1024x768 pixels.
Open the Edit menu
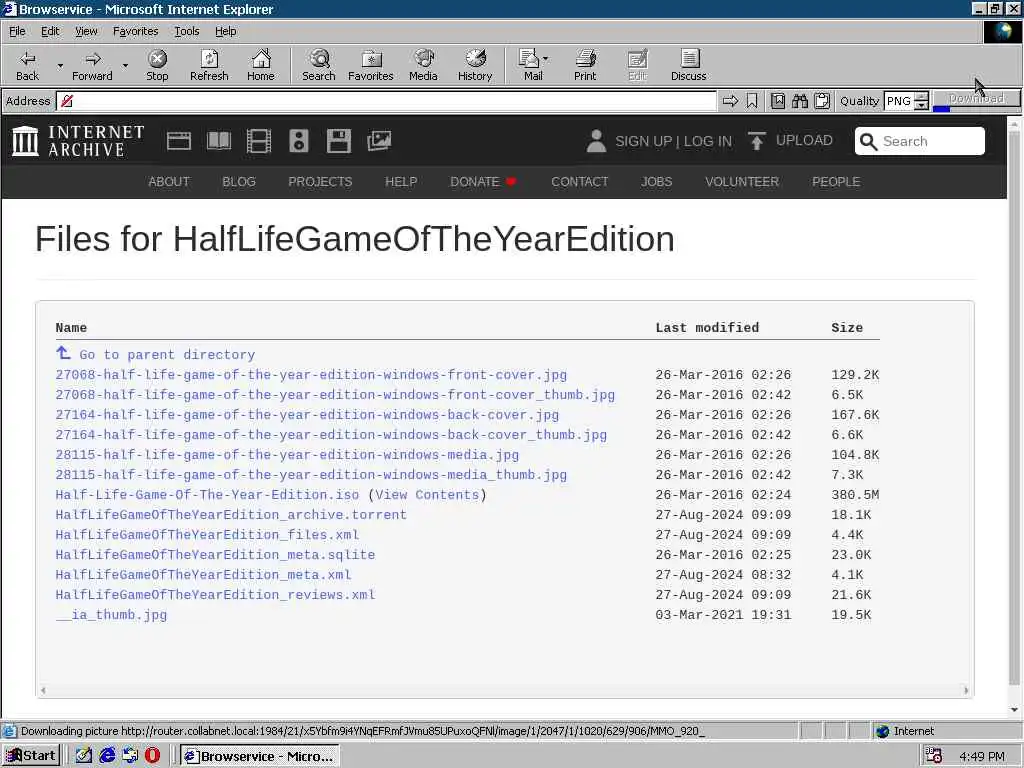50,31
